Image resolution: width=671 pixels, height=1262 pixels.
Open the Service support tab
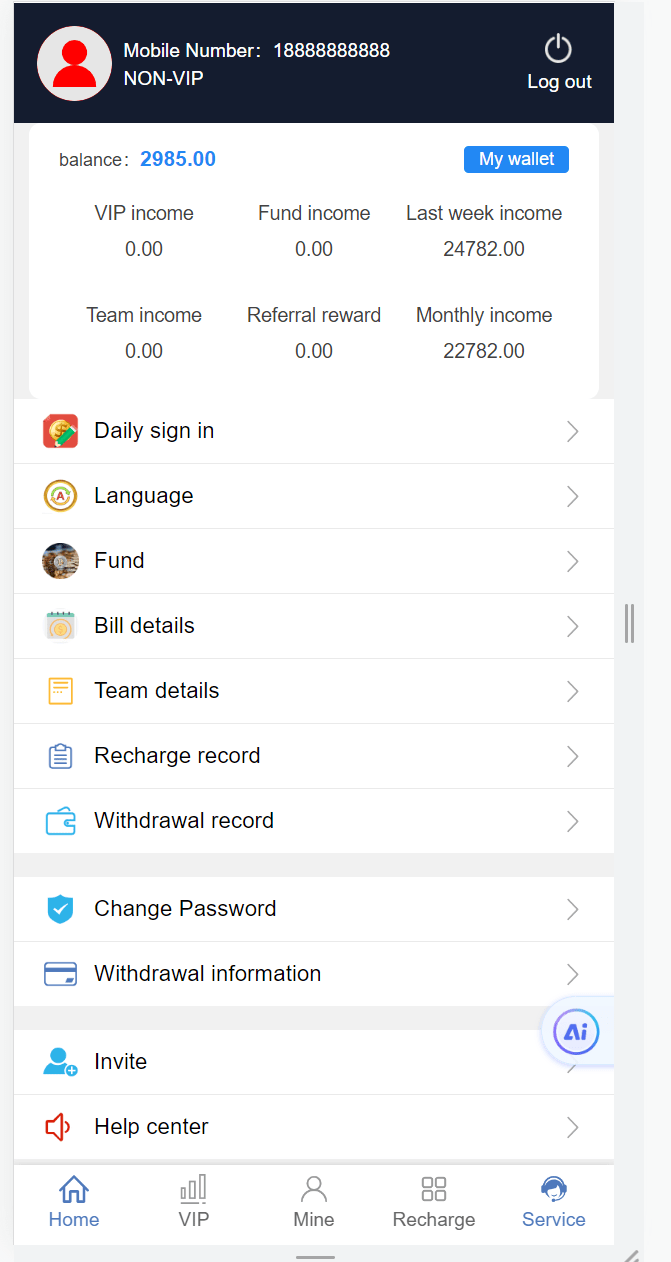click(554, 1202)
